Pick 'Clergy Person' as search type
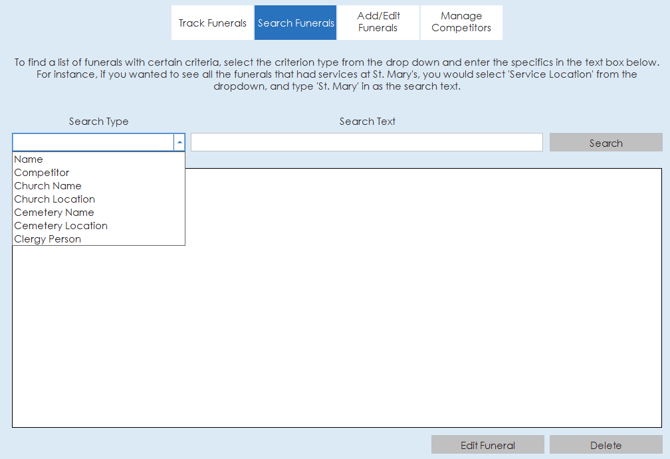The width and height of the screenshot is (670, 459). pos(48,239)
